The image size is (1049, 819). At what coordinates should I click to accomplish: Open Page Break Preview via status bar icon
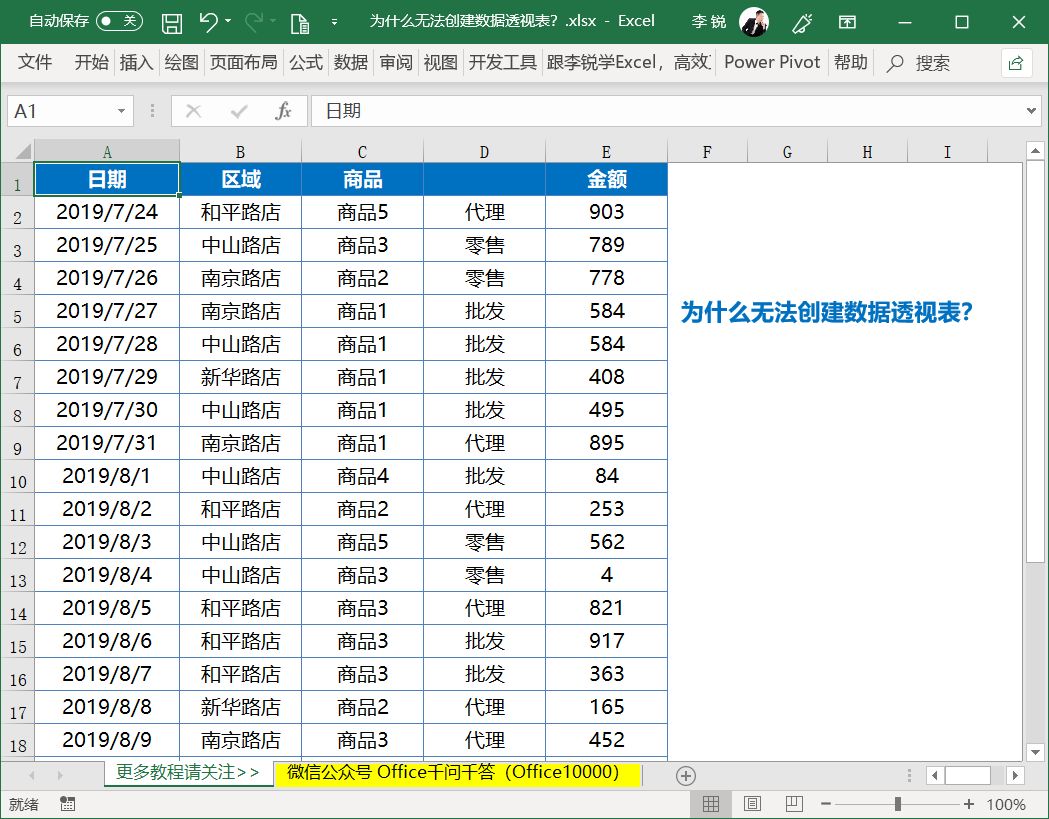tap(792, 803)
